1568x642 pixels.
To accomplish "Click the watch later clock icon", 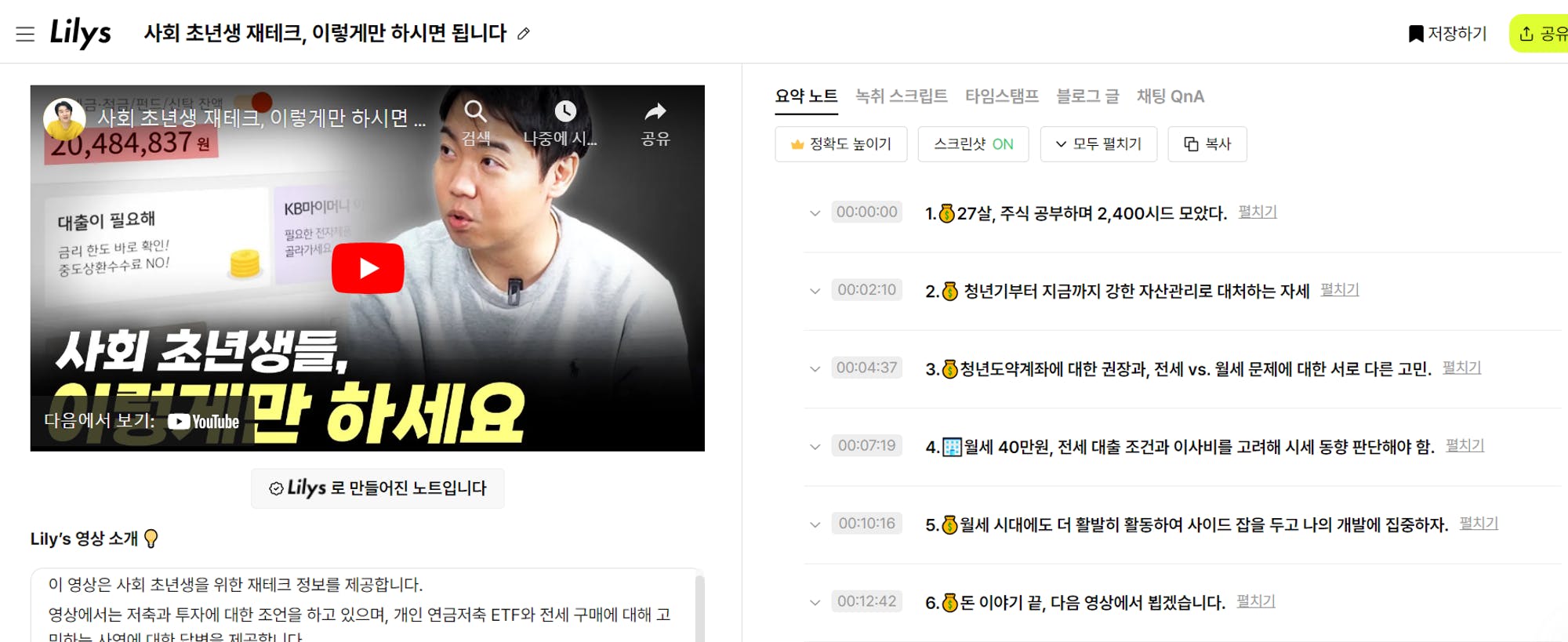I will [x=565, y=111].
